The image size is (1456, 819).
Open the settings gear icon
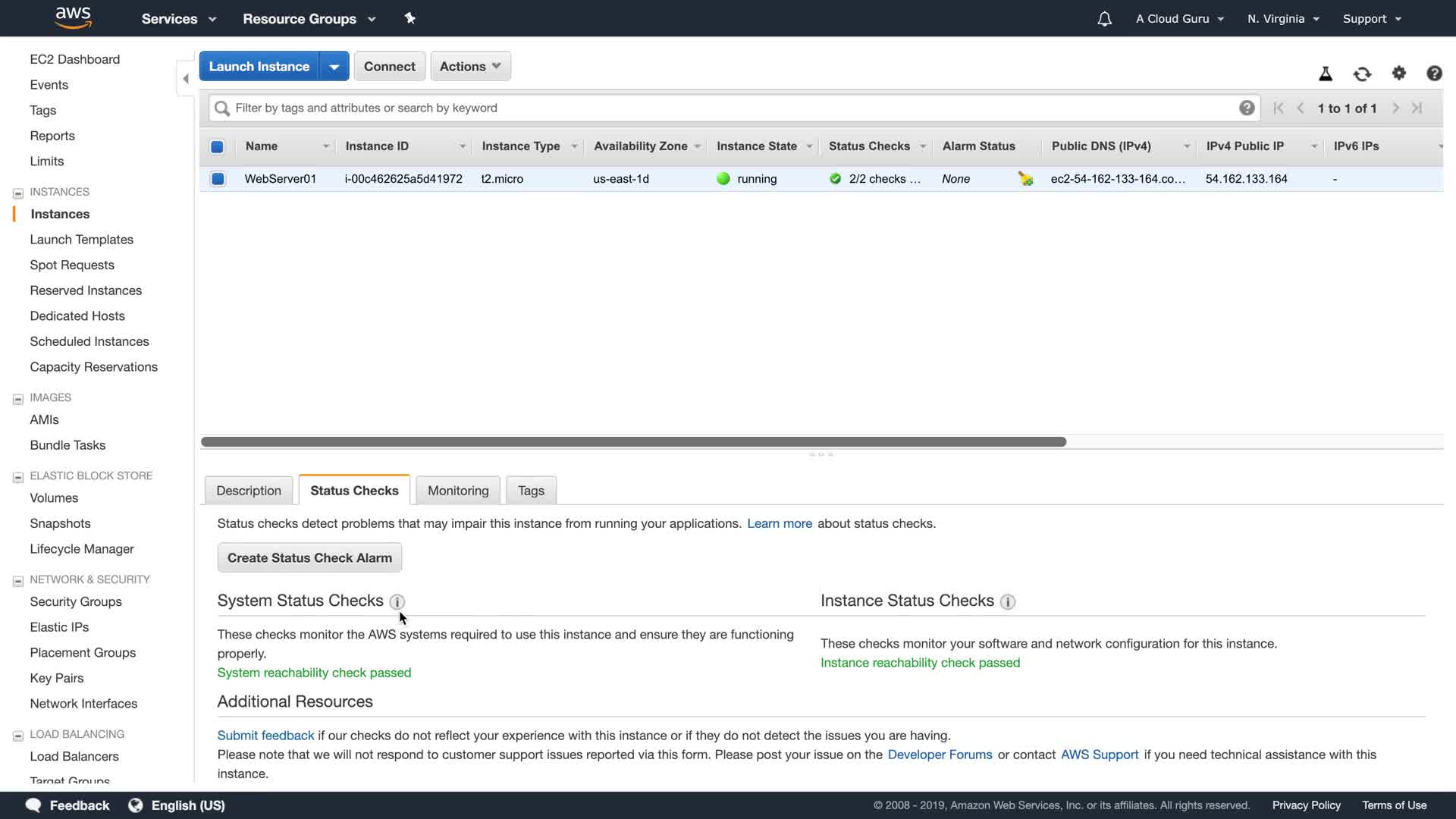(x=1398, y=73)
